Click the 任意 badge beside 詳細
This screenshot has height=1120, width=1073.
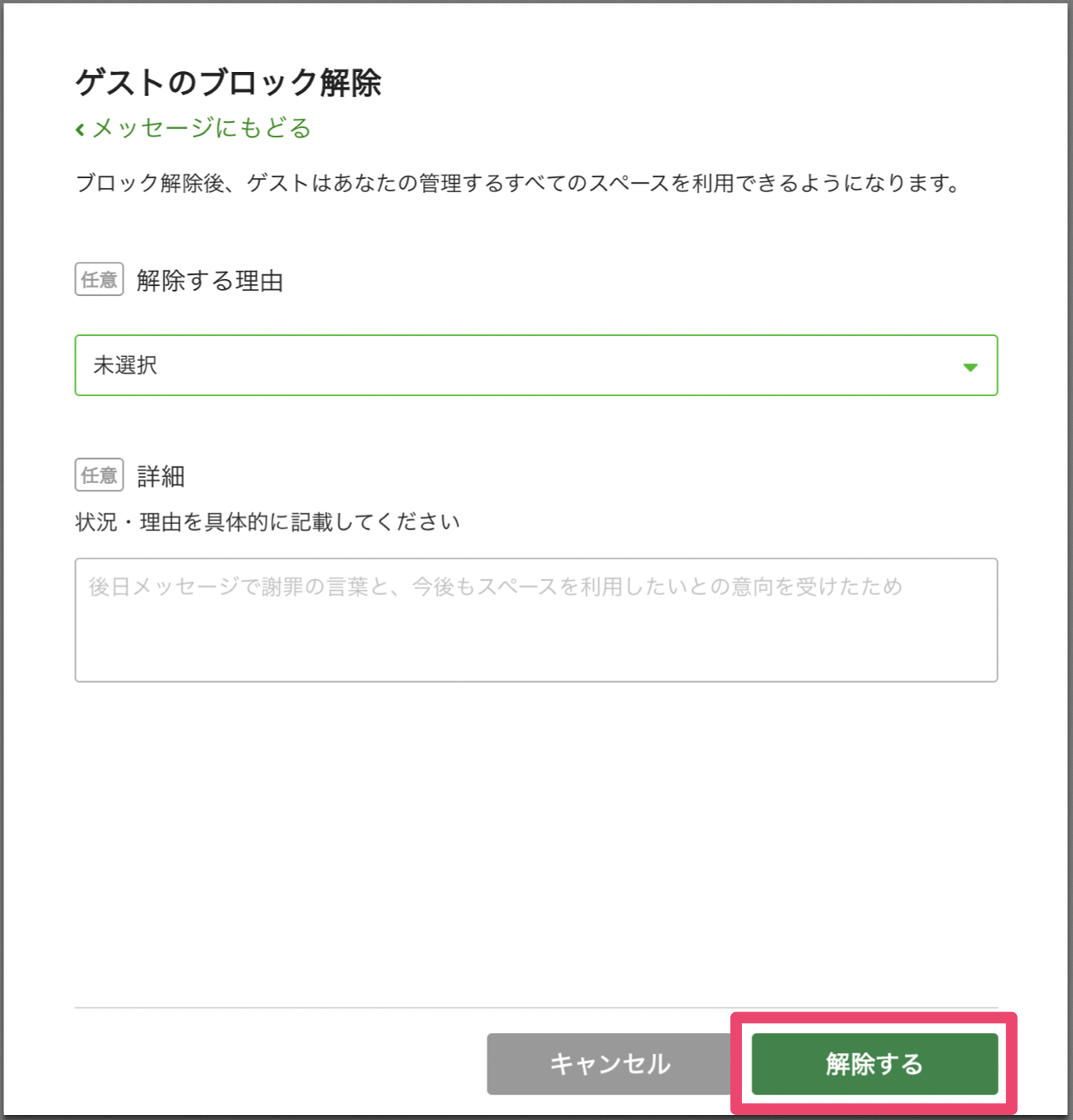pyautogui.click(x=99, y=475)
